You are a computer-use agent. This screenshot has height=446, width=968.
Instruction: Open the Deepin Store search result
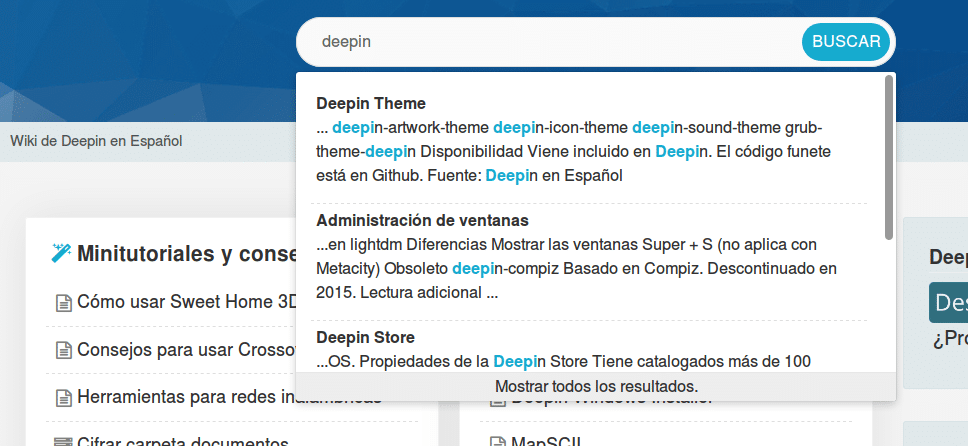pos(365,337)
